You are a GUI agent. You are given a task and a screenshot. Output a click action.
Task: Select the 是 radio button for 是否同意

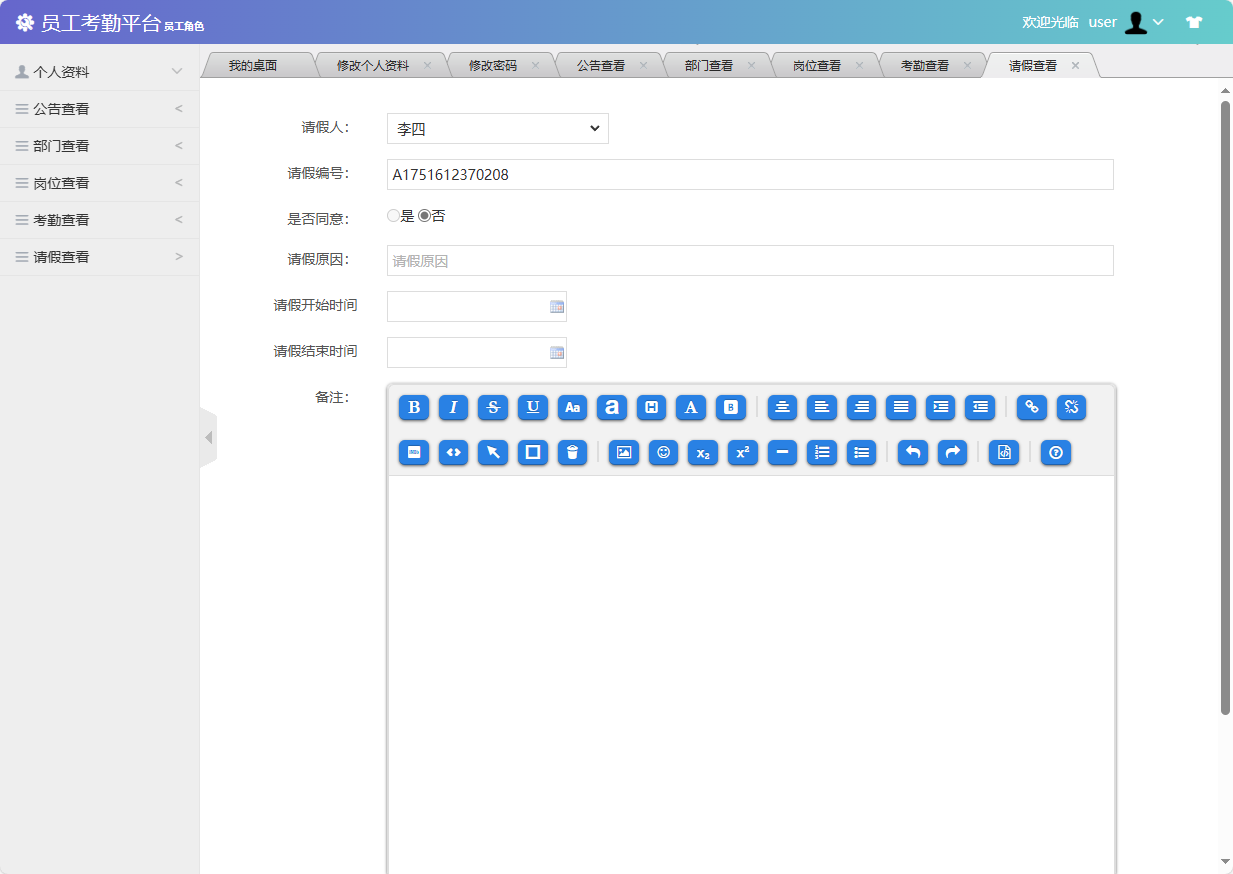pos(393,215)
